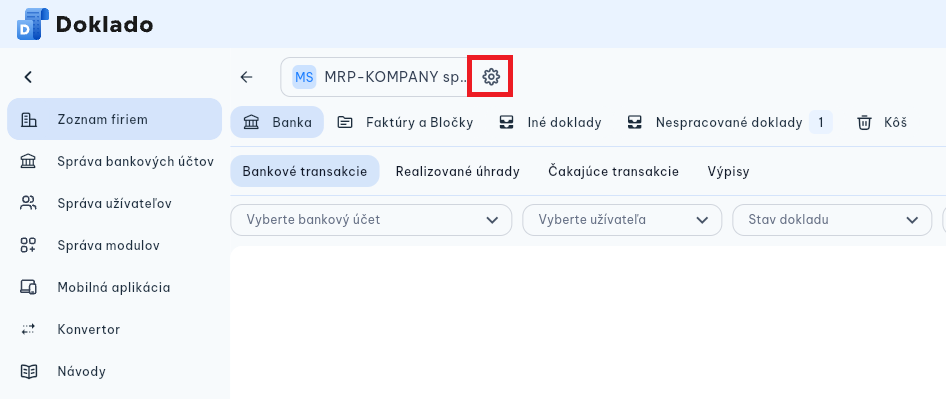Collapse the sidebar with the chevron arrow

tap(28, 77)
